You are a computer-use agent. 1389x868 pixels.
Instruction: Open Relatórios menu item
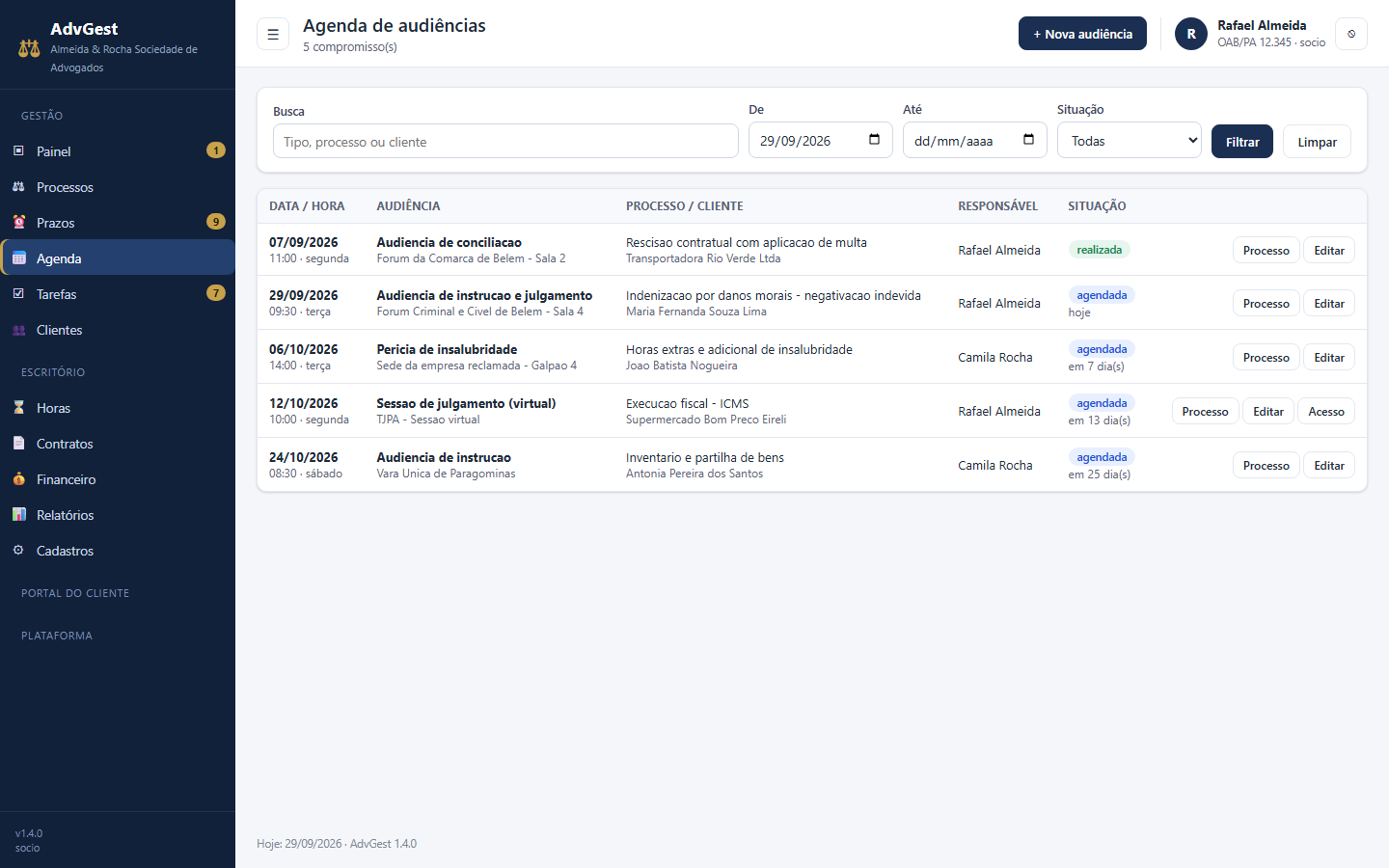pyautogui.click(x=118, y=514)
